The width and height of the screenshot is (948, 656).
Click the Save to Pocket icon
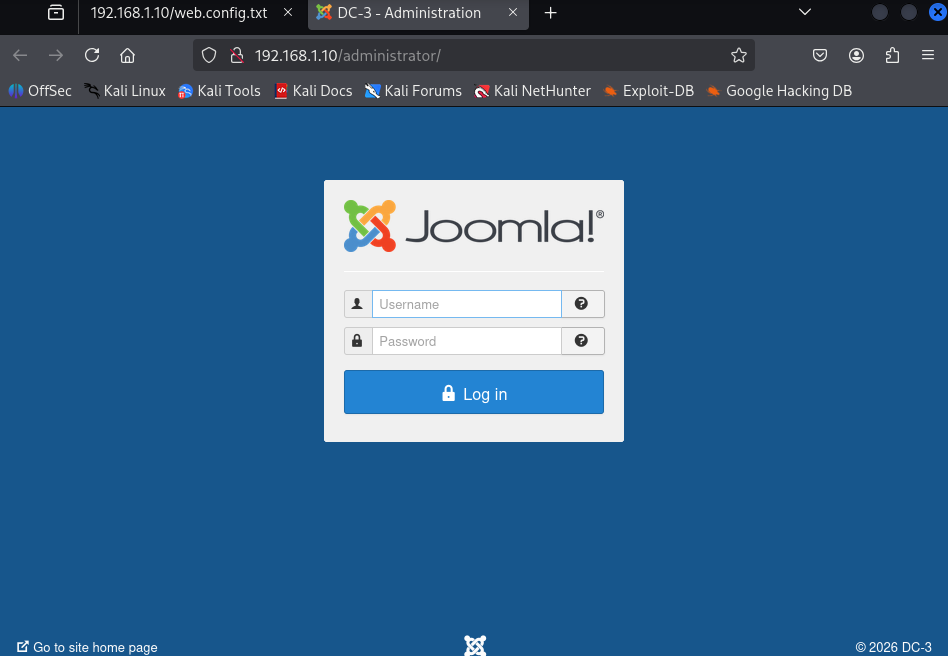coord(820,56)
